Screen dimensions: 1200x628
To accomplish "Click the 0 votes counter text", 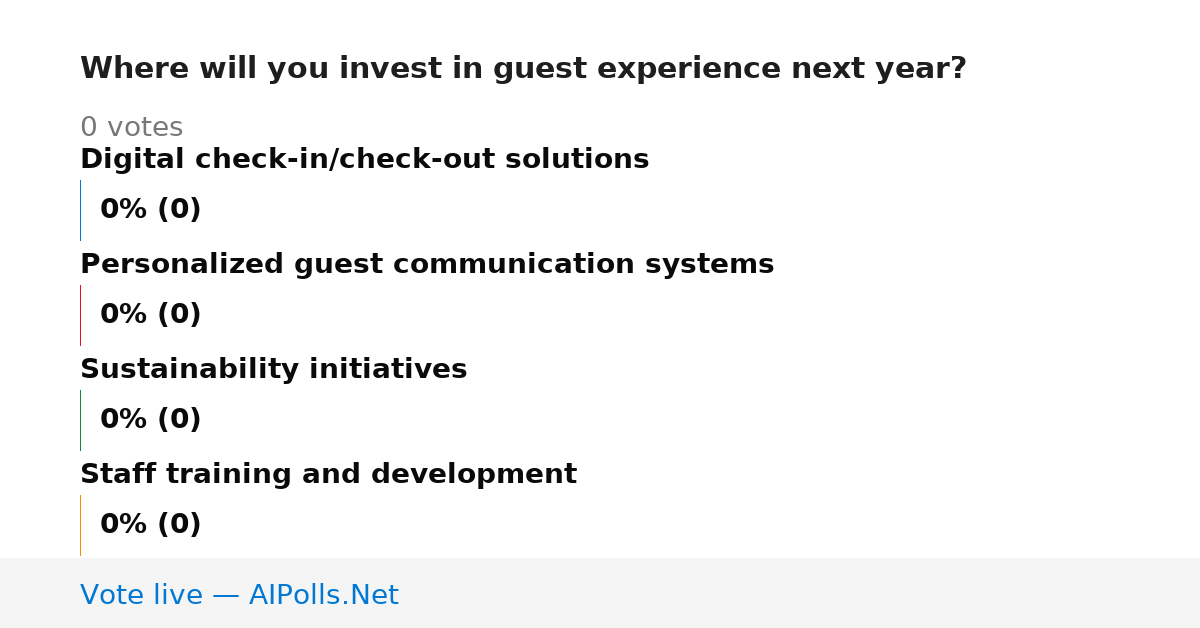I will [x=131, y=127].
